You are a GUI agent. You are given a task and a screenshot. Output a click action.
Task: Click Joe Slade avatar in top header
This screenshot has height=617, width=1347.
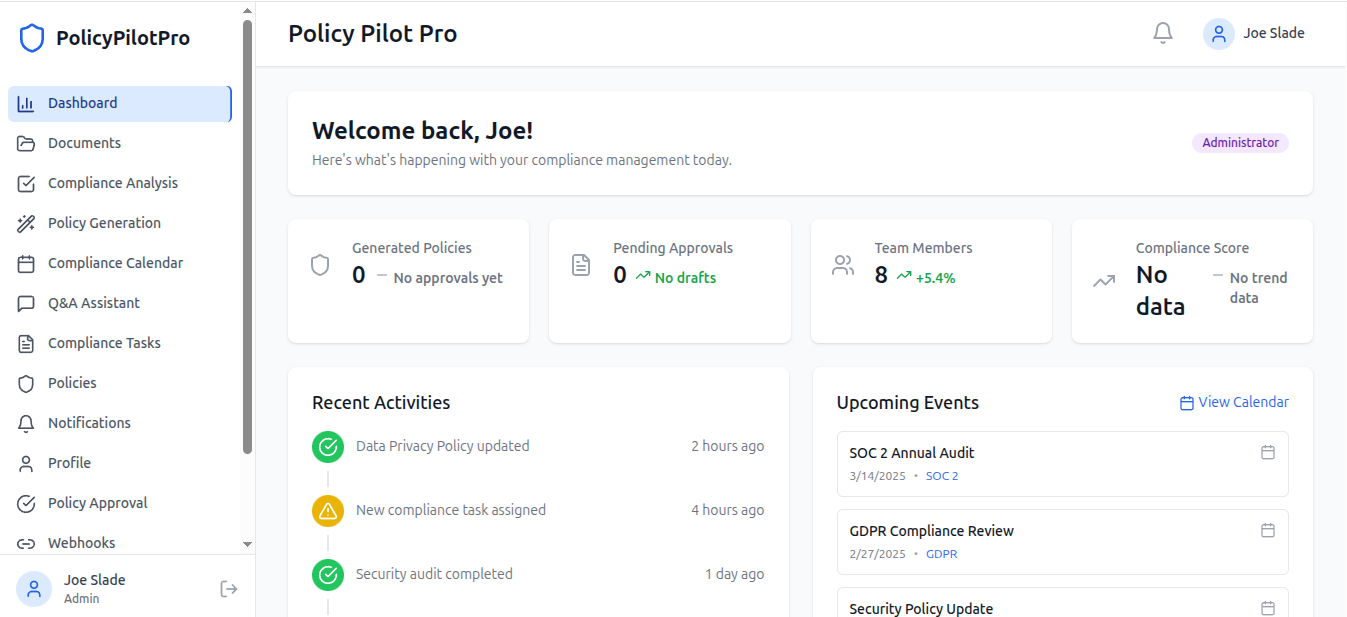click(1218, 34)
